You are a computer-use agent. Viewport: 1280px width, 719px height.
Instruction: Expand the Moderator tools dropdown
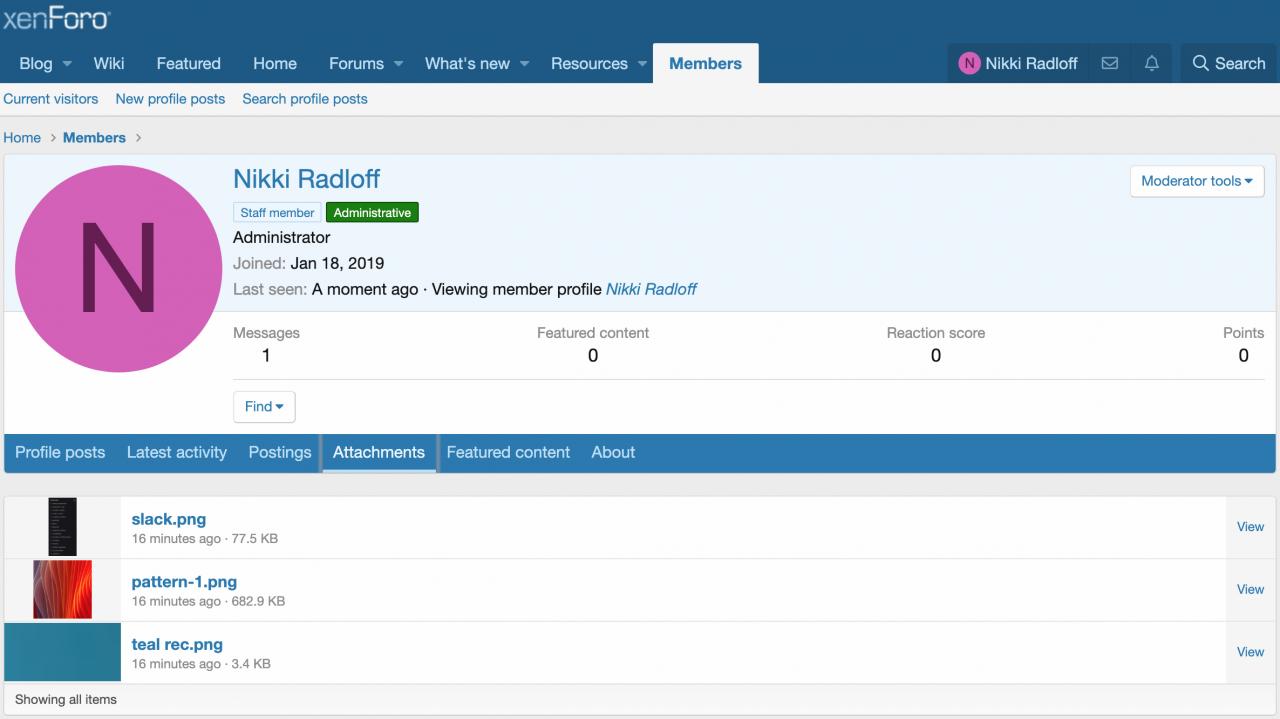point(1196,181)
